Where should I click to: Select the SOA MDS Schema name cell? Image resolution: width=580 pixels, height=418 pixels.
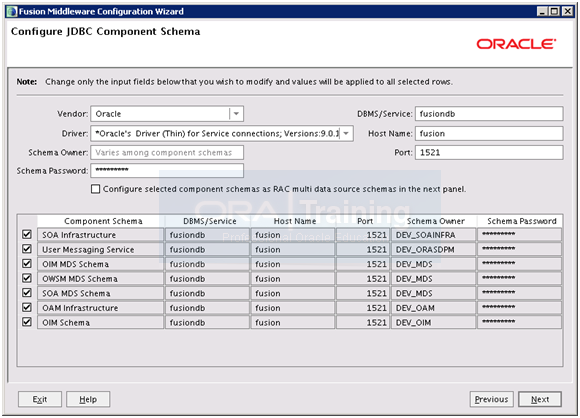coord(101,293)
